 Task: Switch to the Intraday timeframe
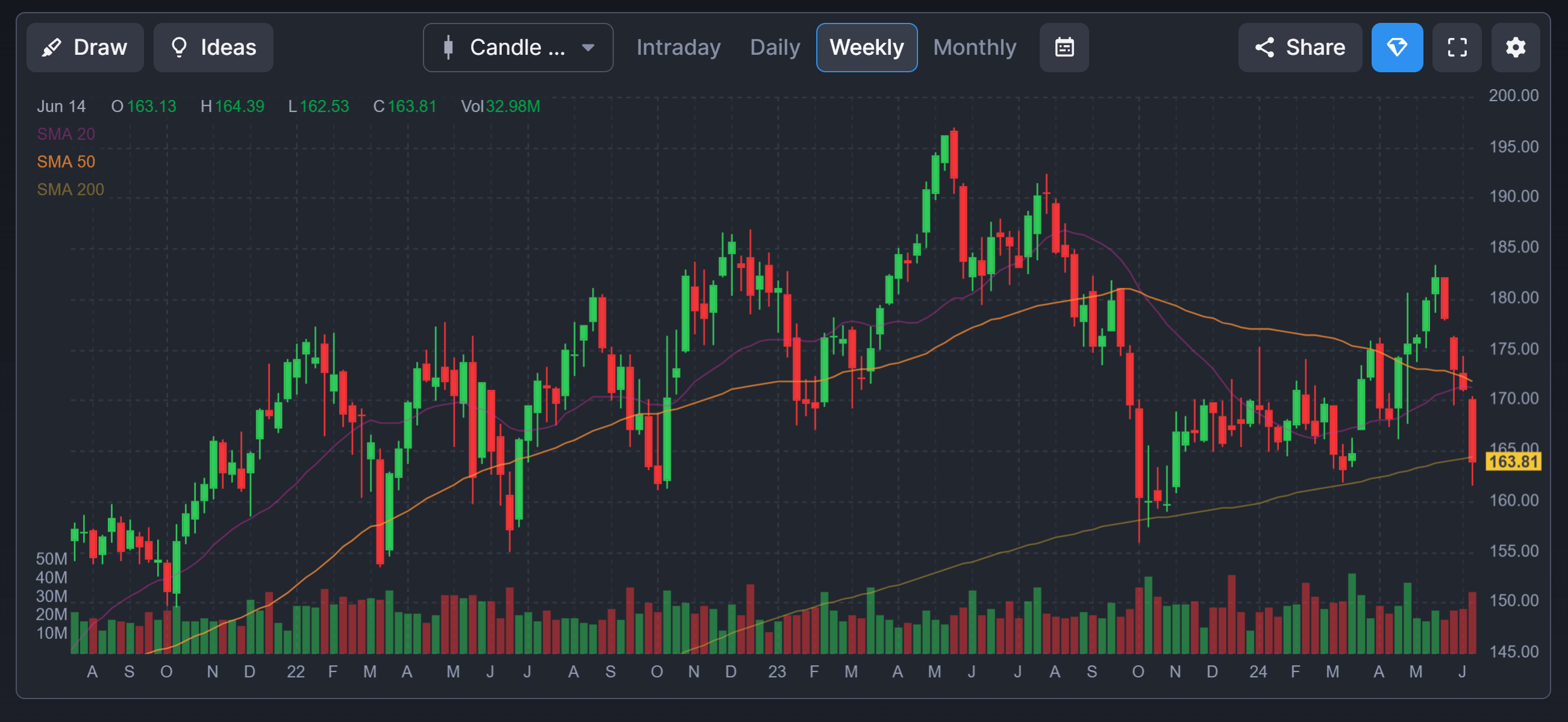click(x=678, y=48)
